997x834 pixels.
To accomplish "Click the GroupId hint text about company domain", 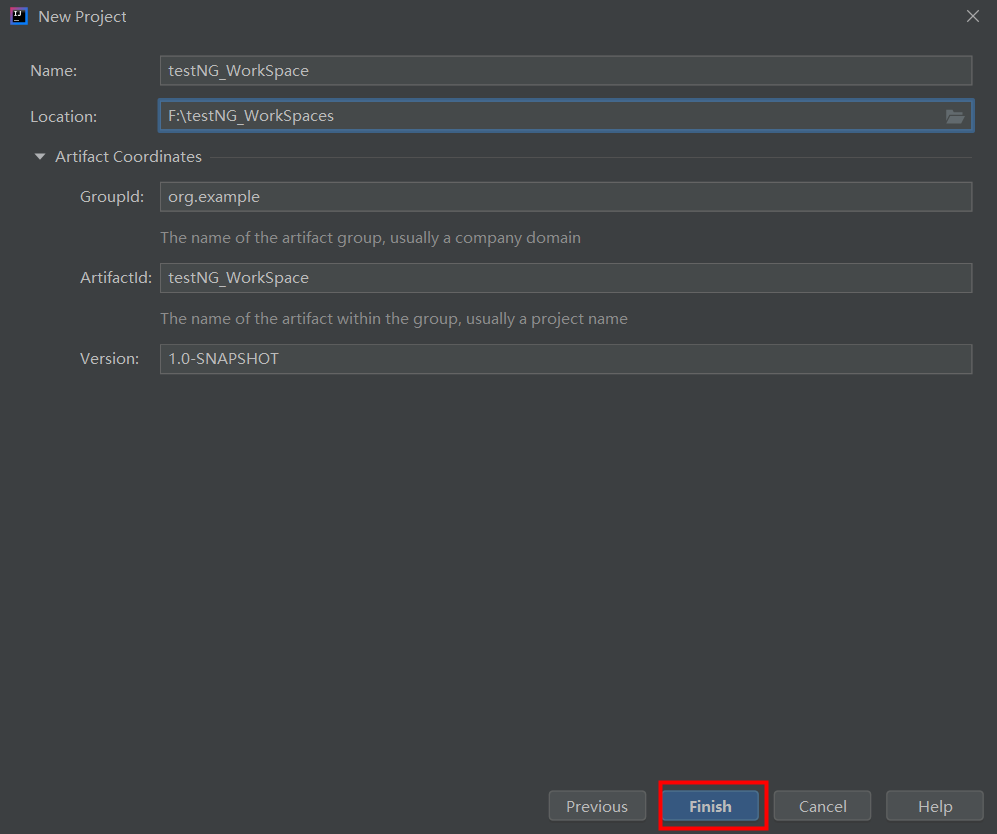I will pyautogui.click(x=370, y=237).
